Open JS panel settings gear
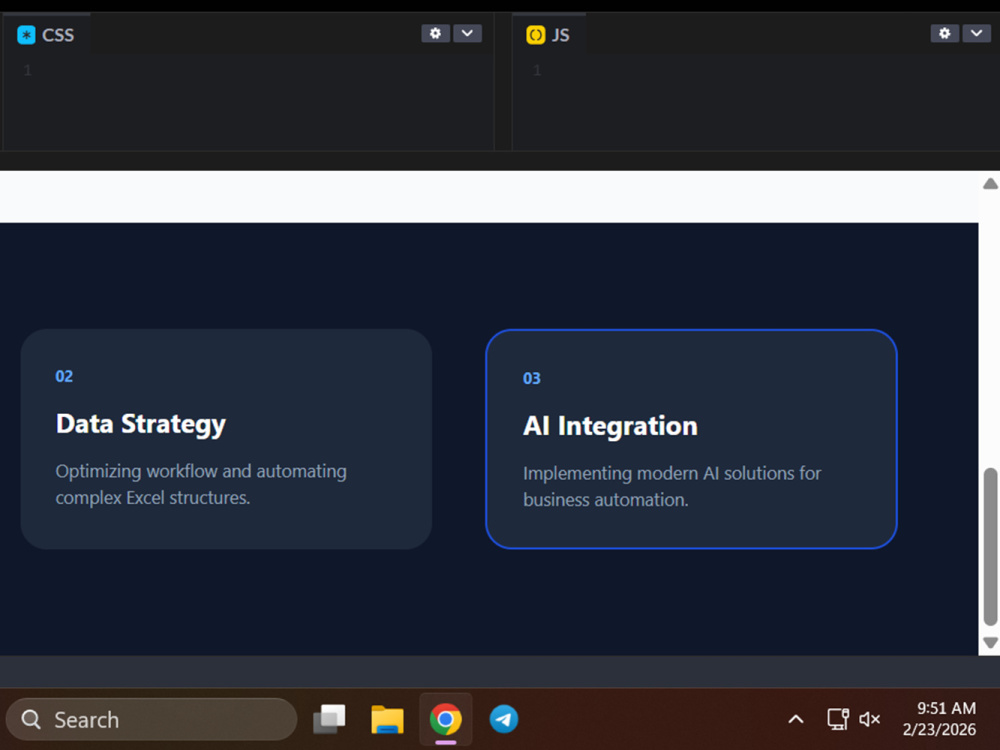 pos(945,33)
